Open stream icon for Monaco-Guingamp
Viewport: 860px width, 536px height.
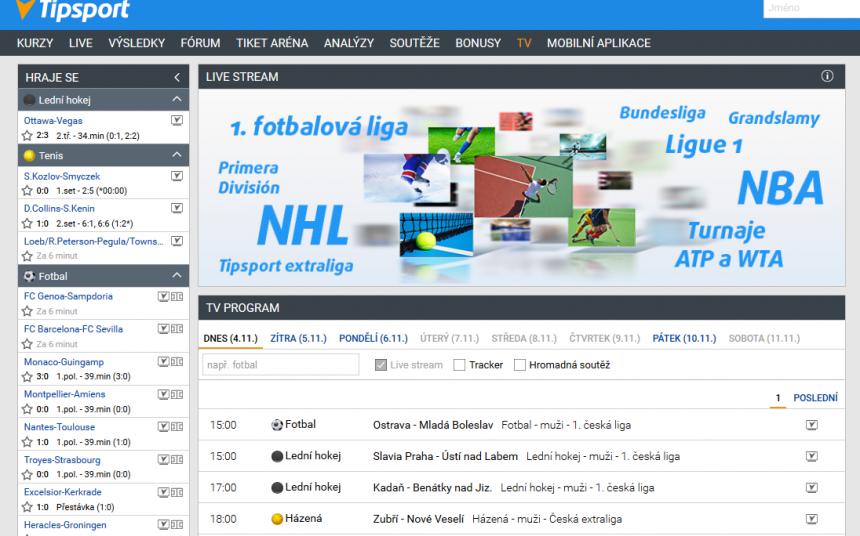click(163, 362)
